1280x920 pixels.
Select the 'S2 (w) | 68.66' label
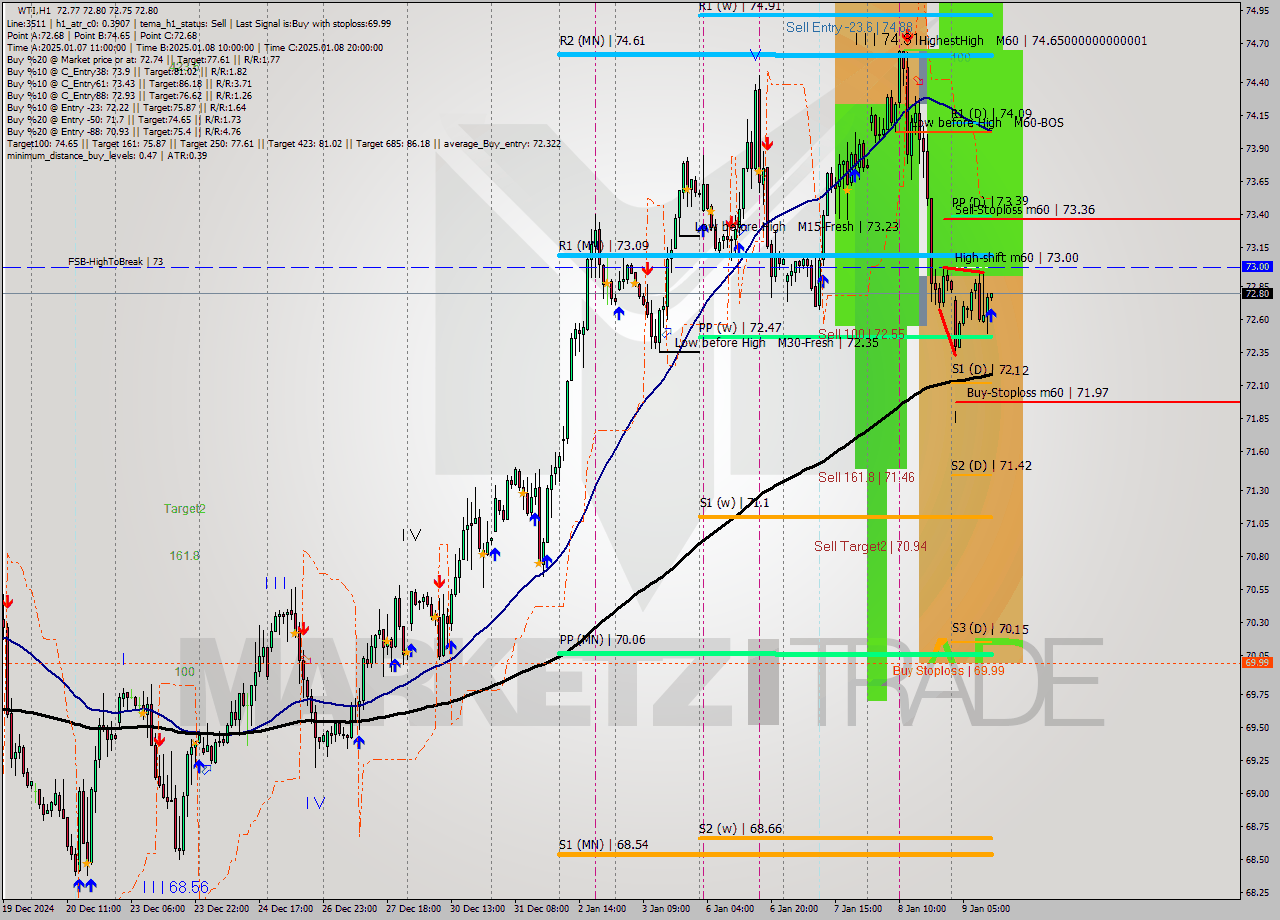[x=740, y=829]
